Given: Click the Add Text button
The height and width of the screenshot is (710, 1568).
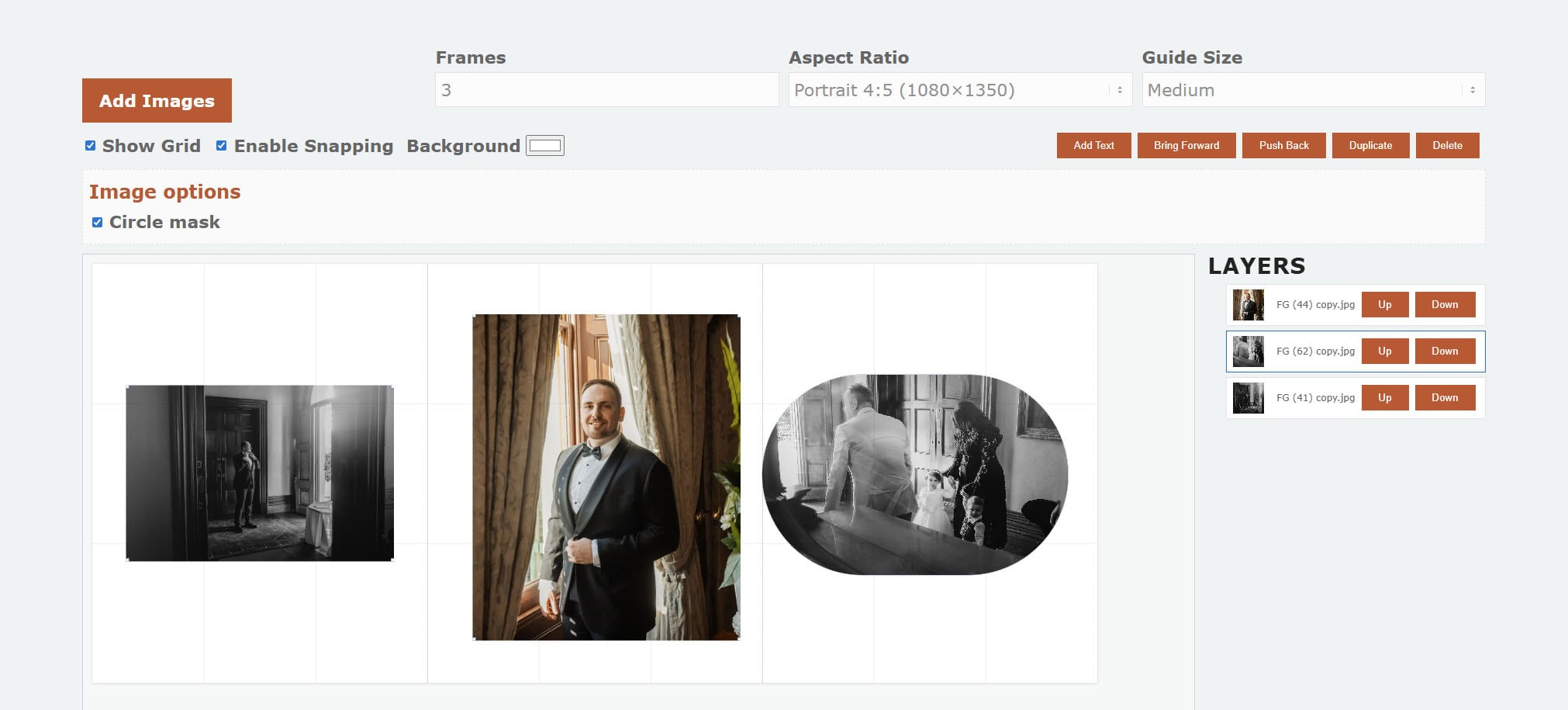Looking at the screenshot, I should (1093, 145).
